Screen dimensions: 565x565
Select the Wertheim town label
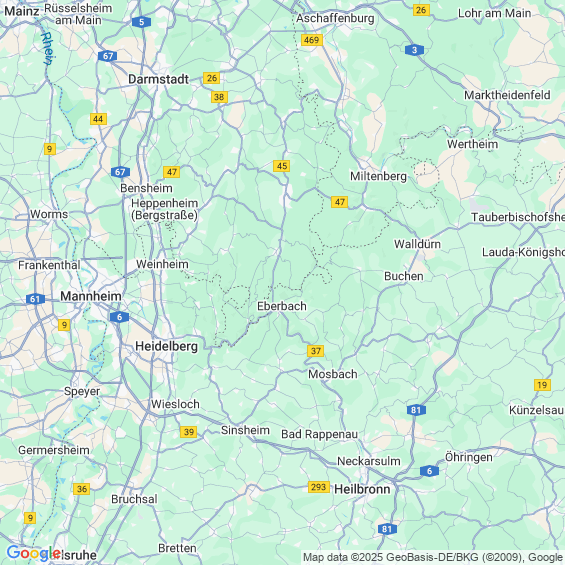tap(473, 144)
